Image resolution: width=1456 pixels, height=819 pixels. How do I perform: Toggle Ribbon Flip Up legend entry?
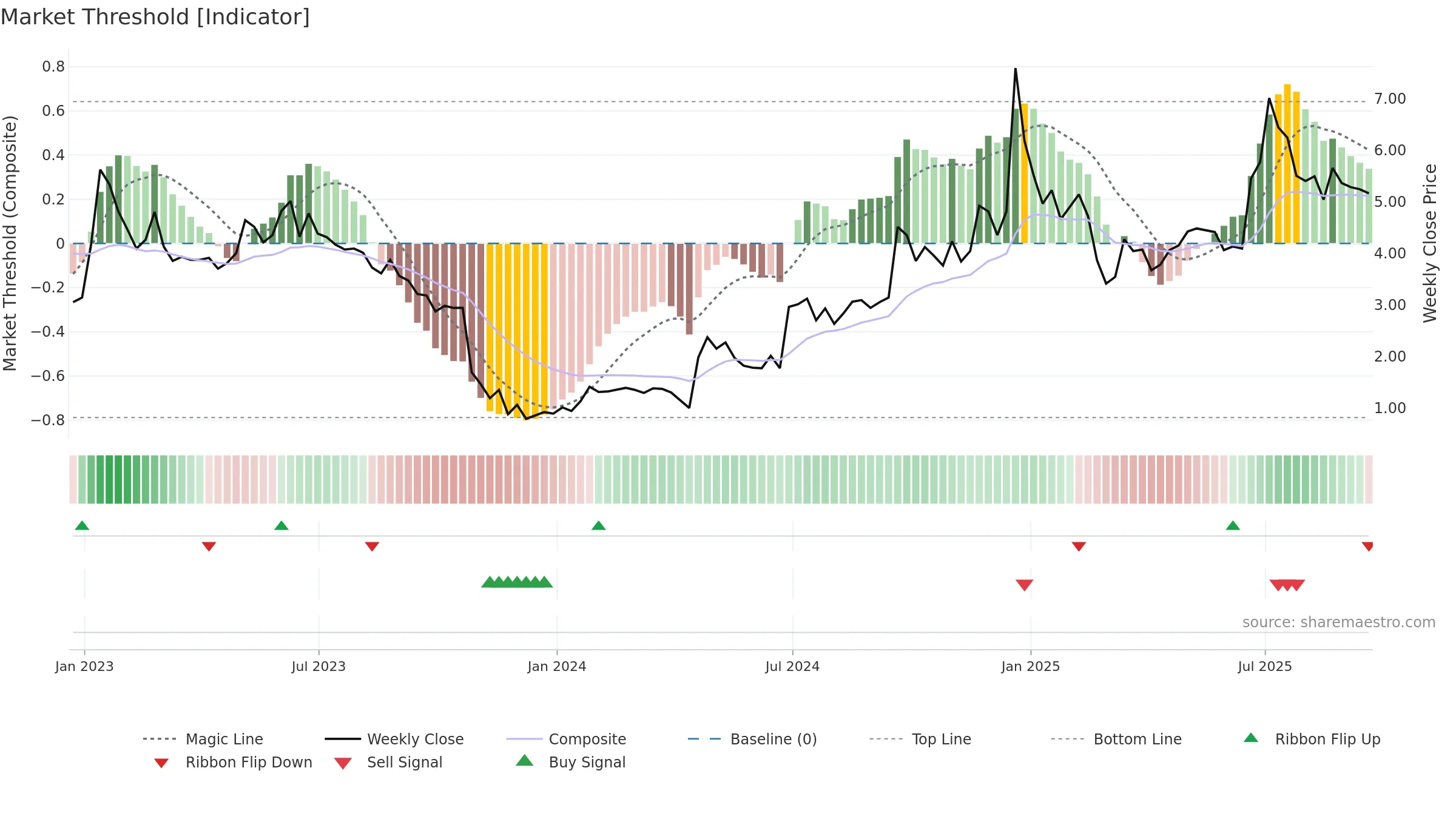[1312, 739]
